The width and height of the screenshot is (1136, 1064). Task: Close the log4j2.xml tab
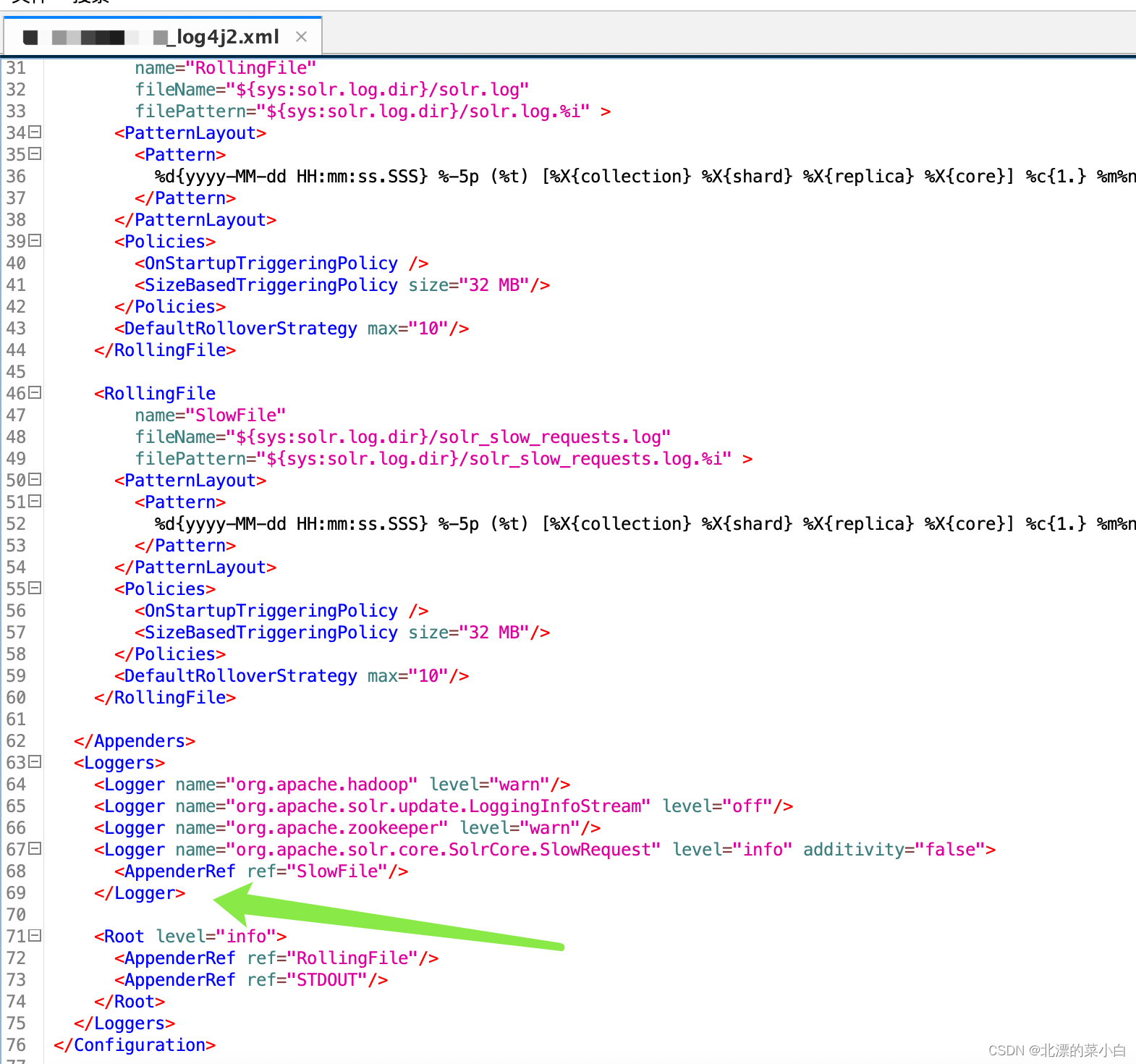point(302,36)
